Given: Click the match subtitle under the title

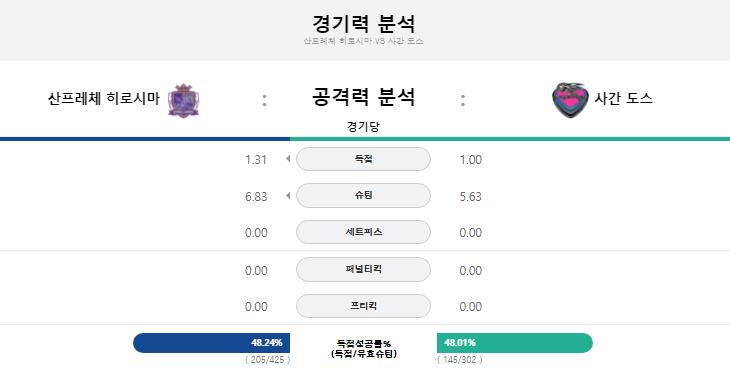Looking at the screenshot, I should [x=364, y=41].
